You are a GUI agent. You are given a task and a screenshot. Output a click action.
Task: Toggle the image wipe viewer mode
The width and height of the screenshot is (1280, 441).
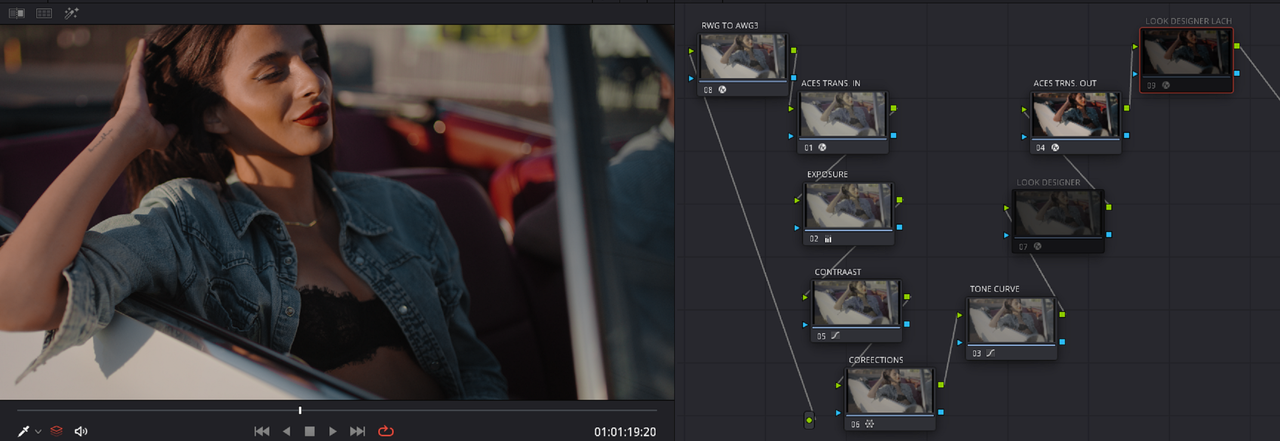16,13
